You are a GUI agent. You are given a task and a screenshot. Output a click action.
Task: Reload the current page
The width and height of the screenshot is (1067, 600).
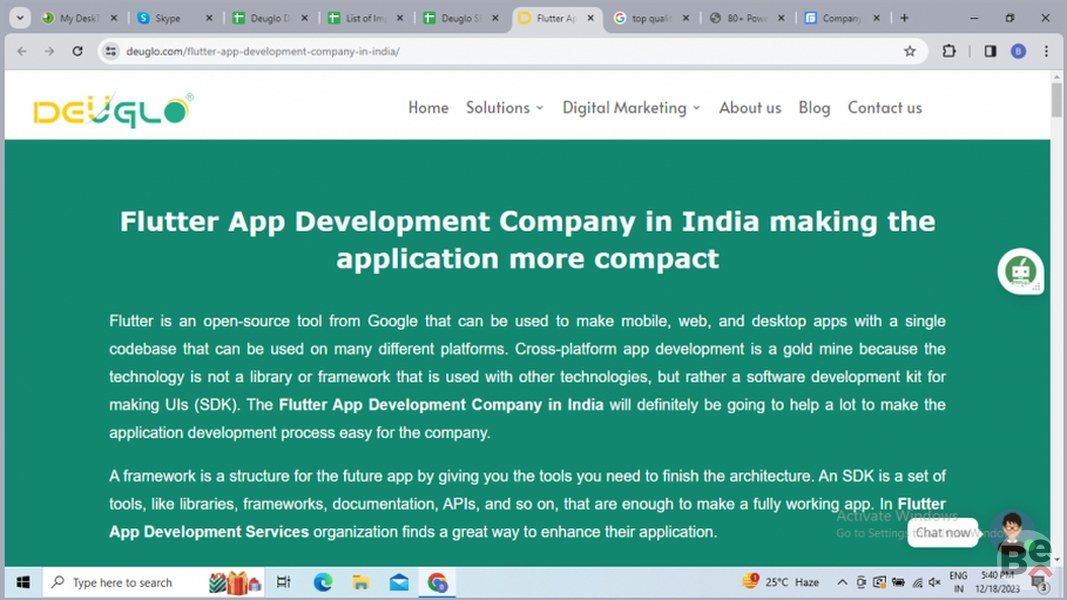tap(77, 51)
